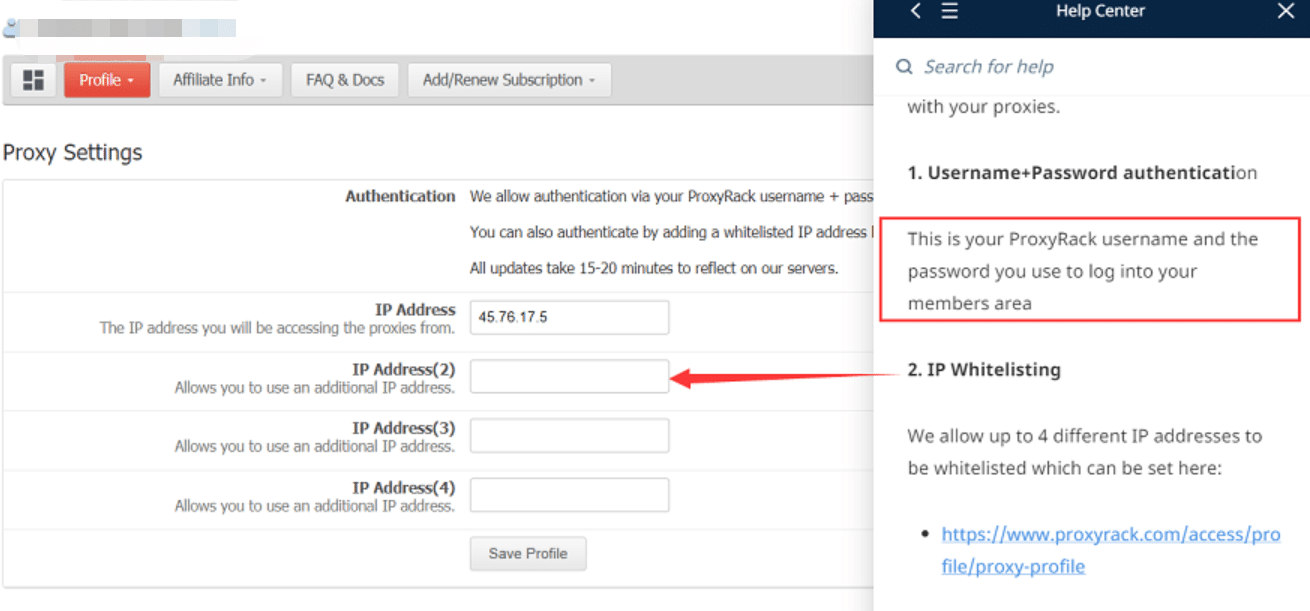Screen dimensions: 1310x611
Task: Click the search magnifier icon in Help Center
Action: tap(904, 66)
